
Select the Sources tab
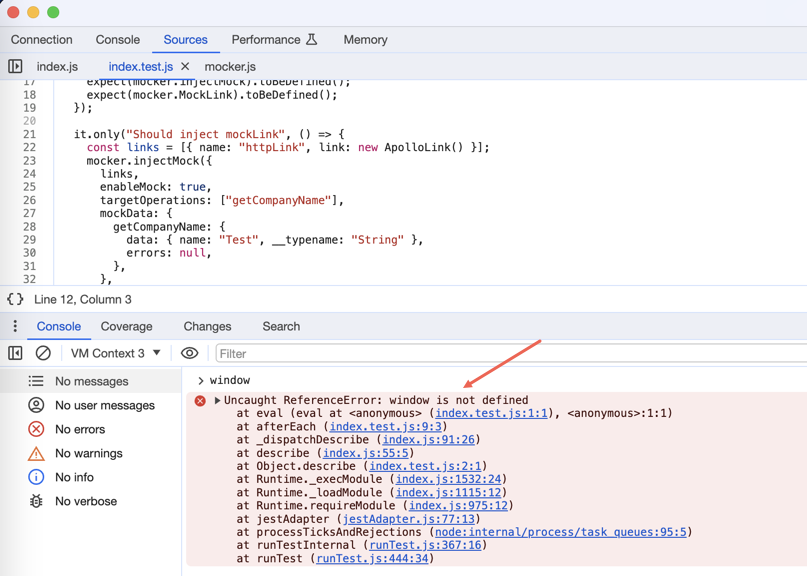[x=185, y=40]
